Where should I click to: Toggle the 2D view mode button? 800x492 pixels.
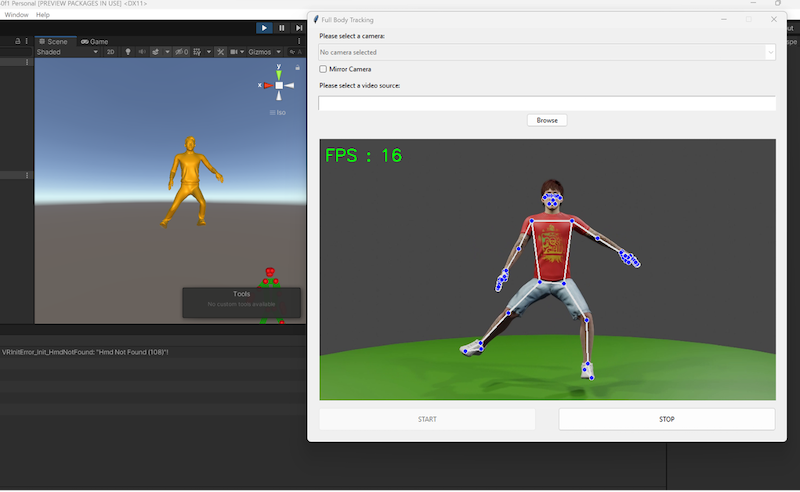[x=111, y=52]
